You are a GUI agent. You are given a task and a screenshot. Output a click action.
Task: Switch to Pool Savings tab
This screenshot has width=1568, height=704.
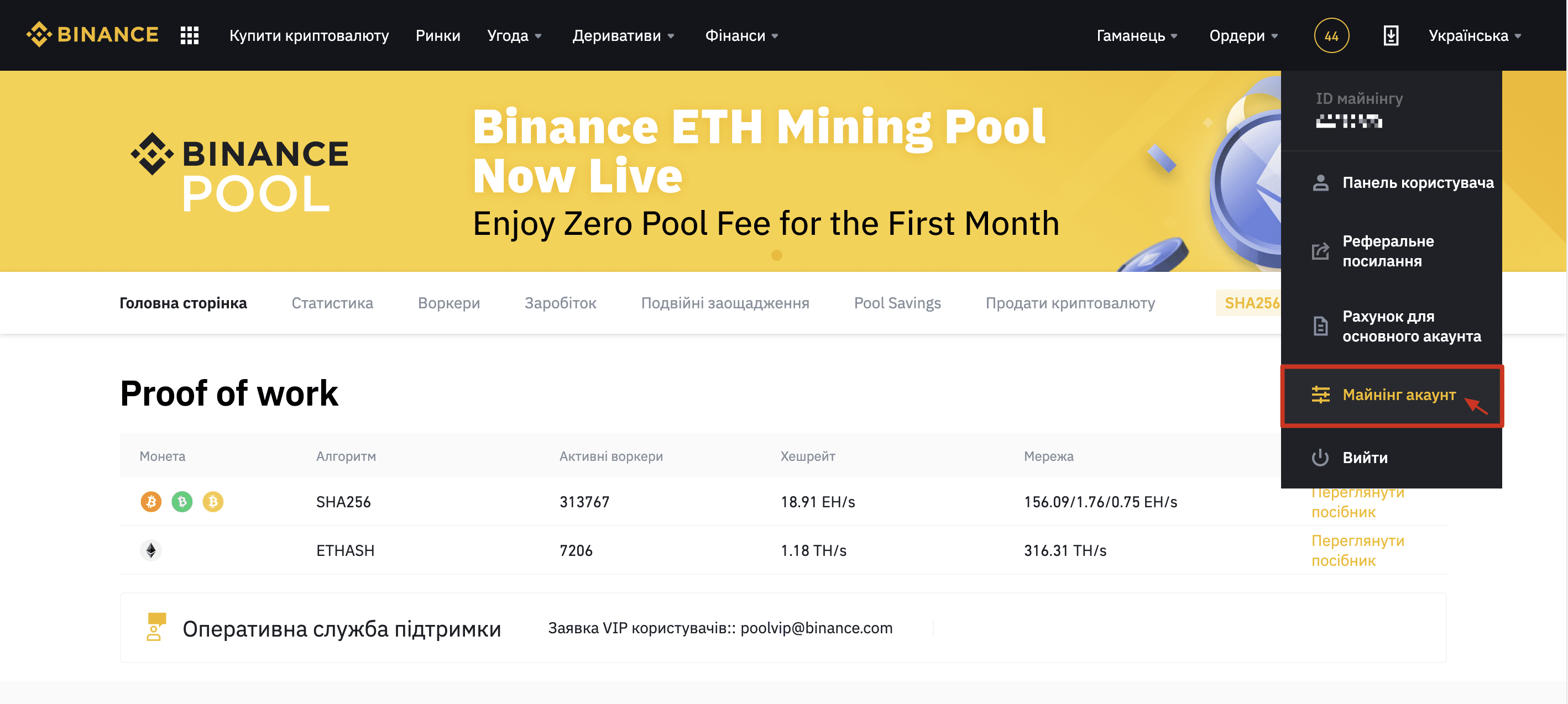897,303
